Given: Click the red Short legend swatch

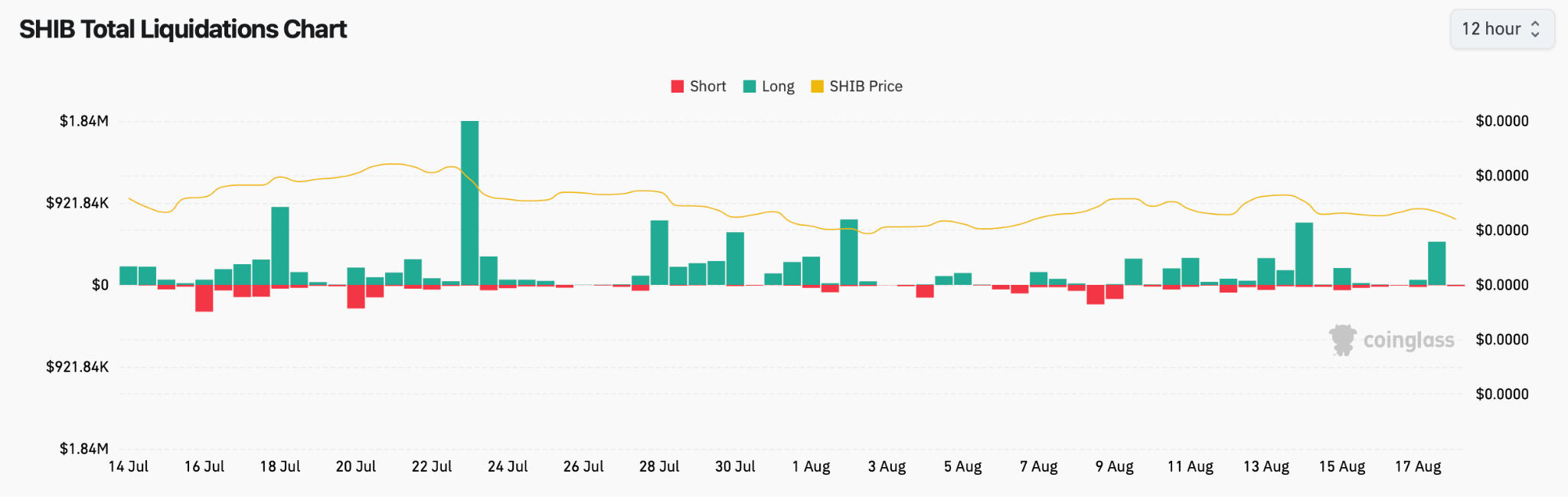Looking at the screenshot, I should click(677, 87).
